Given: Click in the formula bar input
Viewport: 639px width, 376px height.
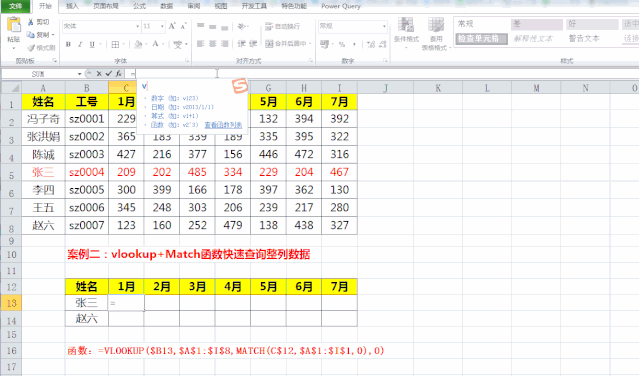Looking at the screenshot, I should 383,74.
